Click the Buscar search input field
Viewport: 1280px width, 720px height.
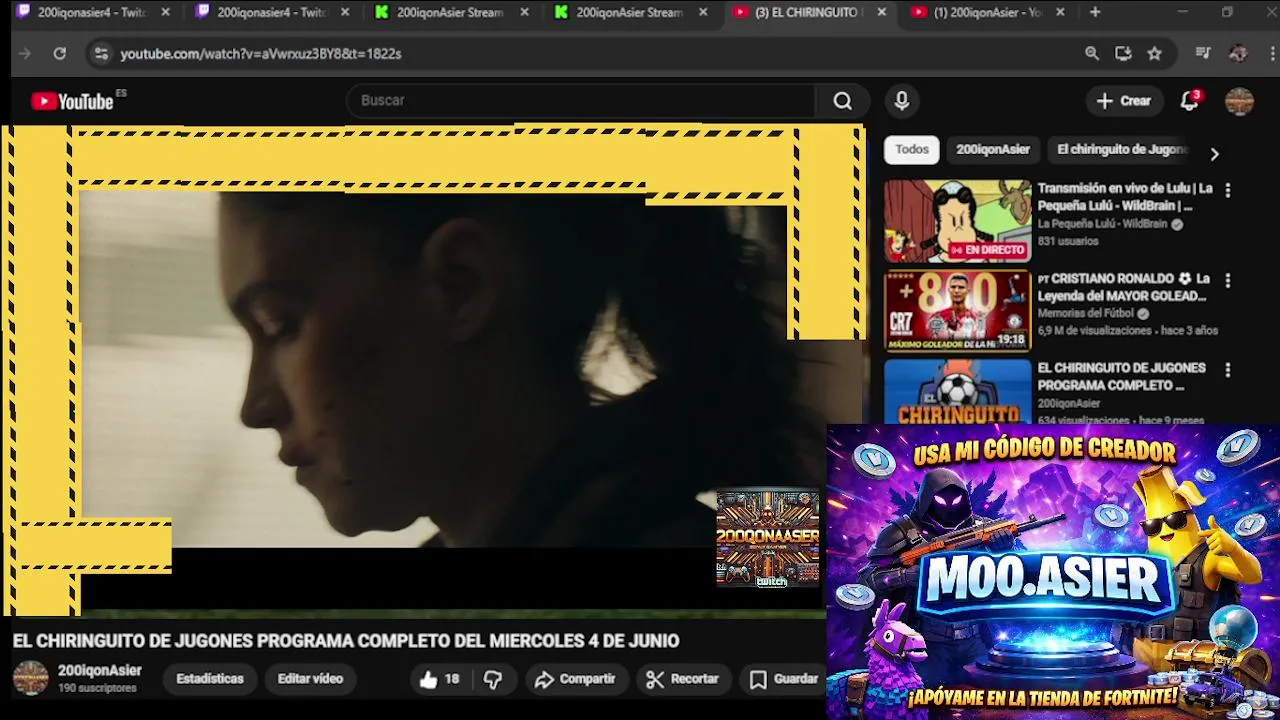[x=580, y=101]
